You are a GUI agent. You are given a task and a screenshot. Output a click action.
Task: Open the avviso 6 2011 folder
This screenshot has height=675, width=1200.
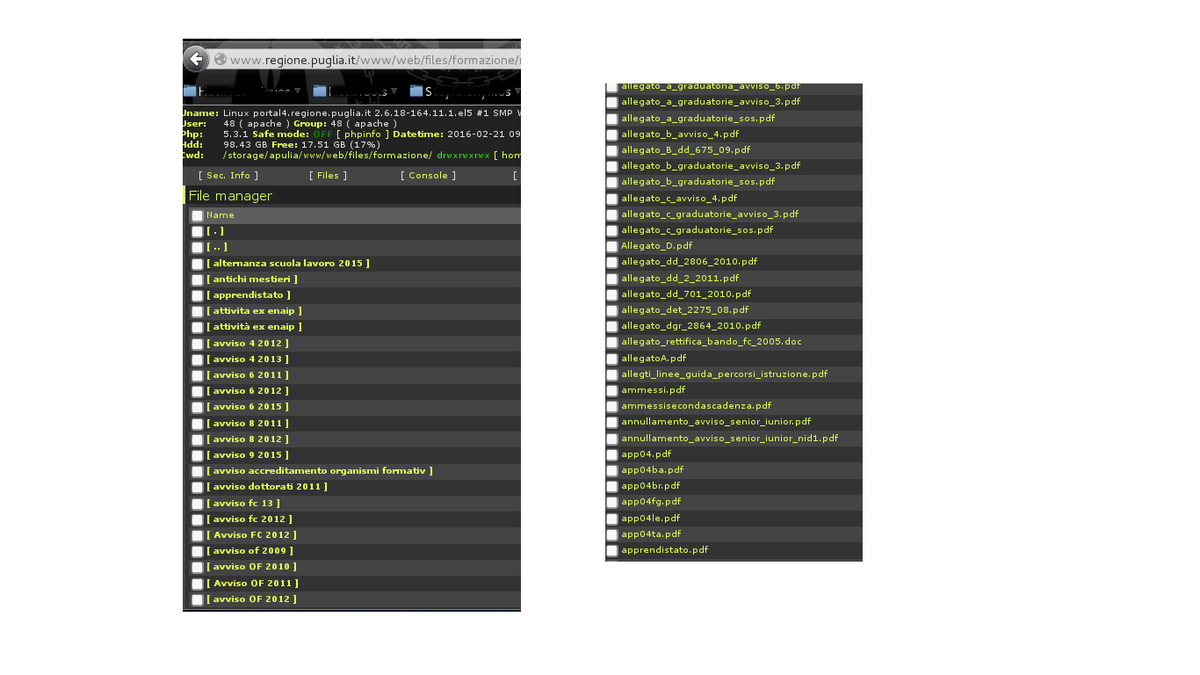coord(247,375)
